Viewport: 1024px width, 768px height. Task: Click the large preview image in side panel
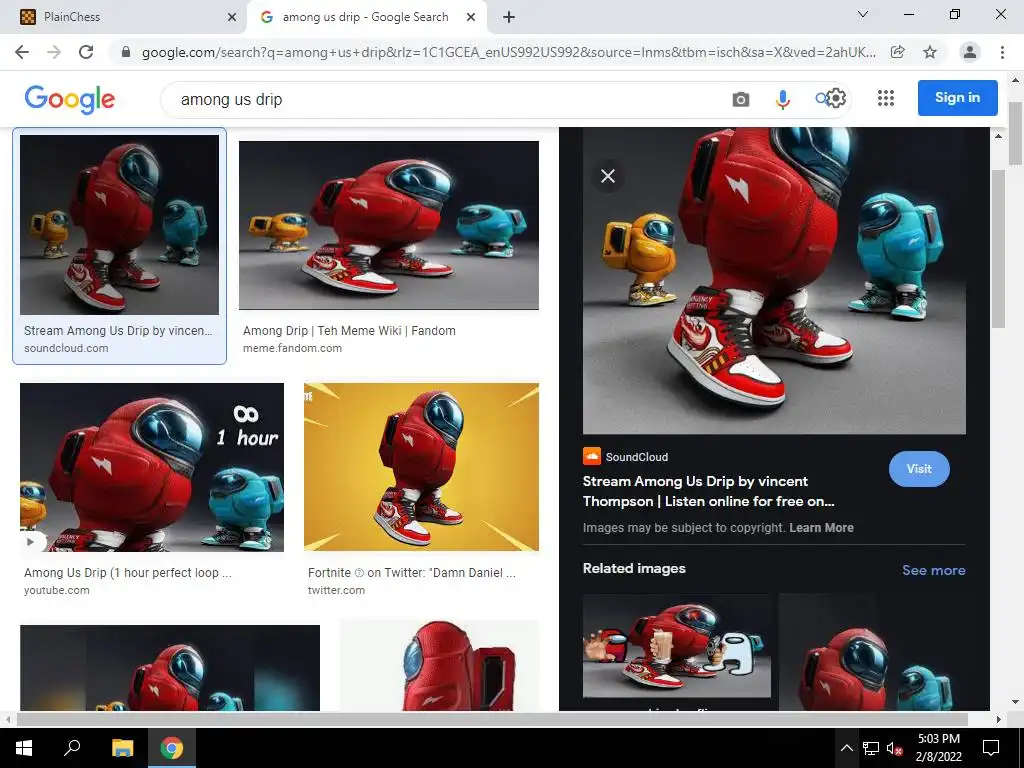click(x=774, y=281)
